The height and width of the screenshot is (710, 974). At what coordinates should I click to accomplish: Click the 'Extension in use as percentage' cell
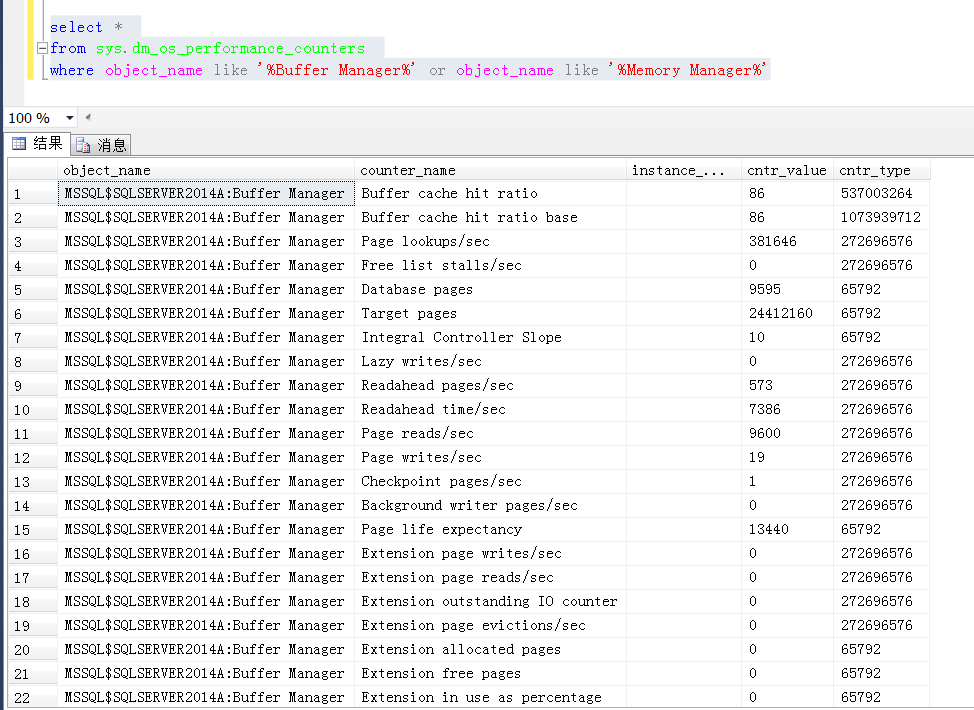click(x=491, y=698)
